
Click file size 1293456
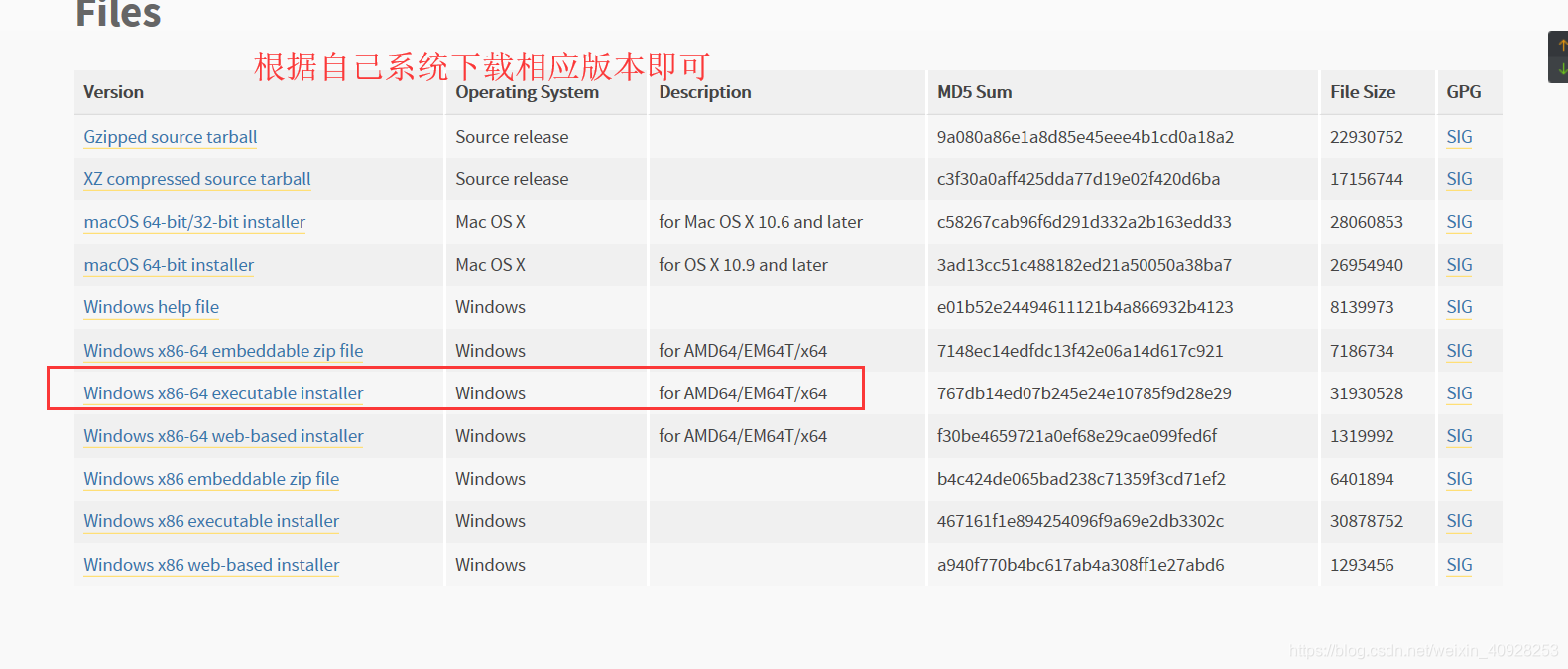tap(1362, 565)
